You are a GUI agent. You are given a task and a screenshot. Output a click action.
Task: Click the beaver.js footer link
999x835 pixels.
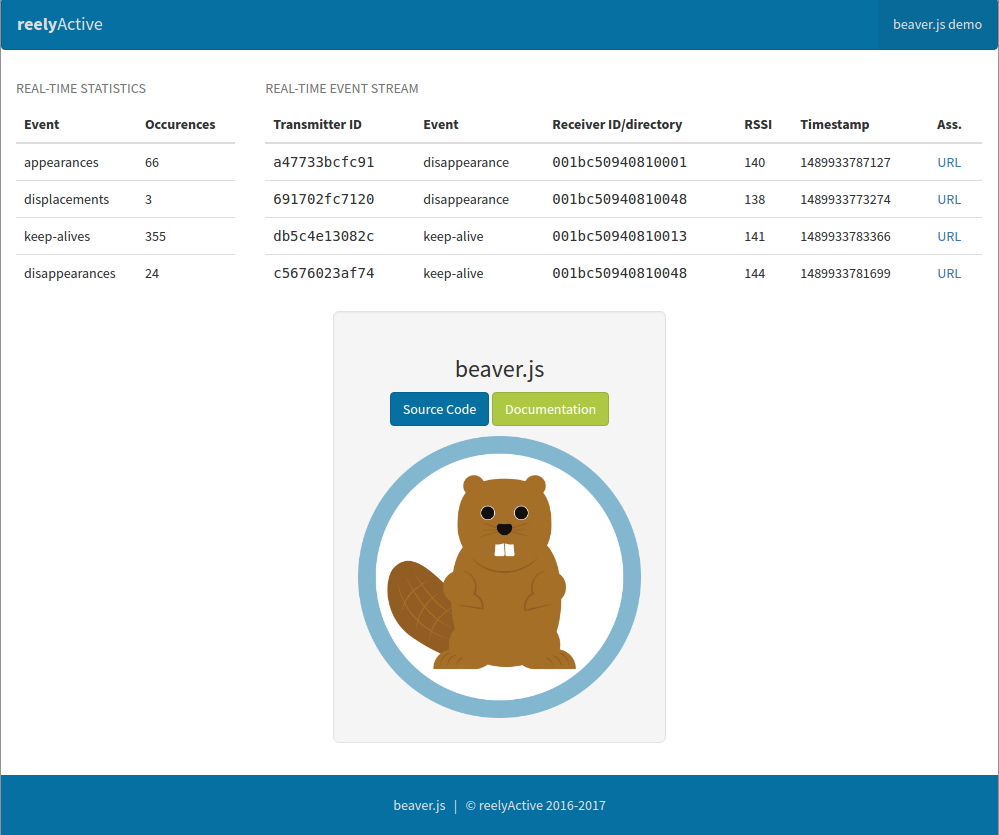[x=419, y=805]
